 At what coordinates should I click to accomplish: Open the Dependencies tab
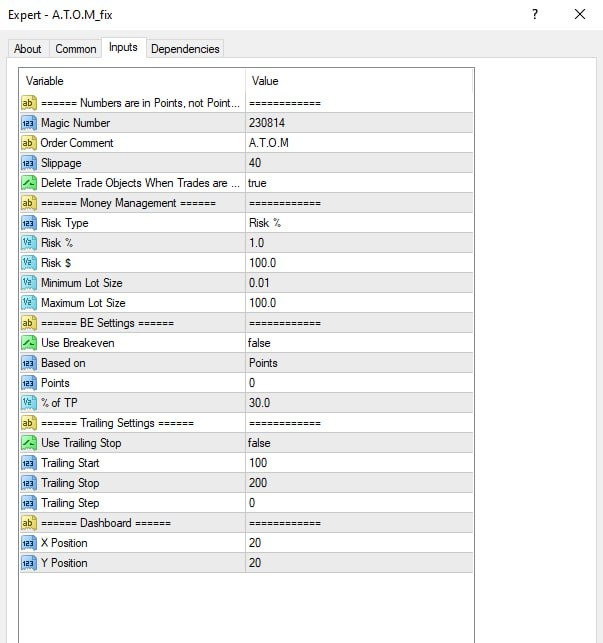(x=185, y=49)
